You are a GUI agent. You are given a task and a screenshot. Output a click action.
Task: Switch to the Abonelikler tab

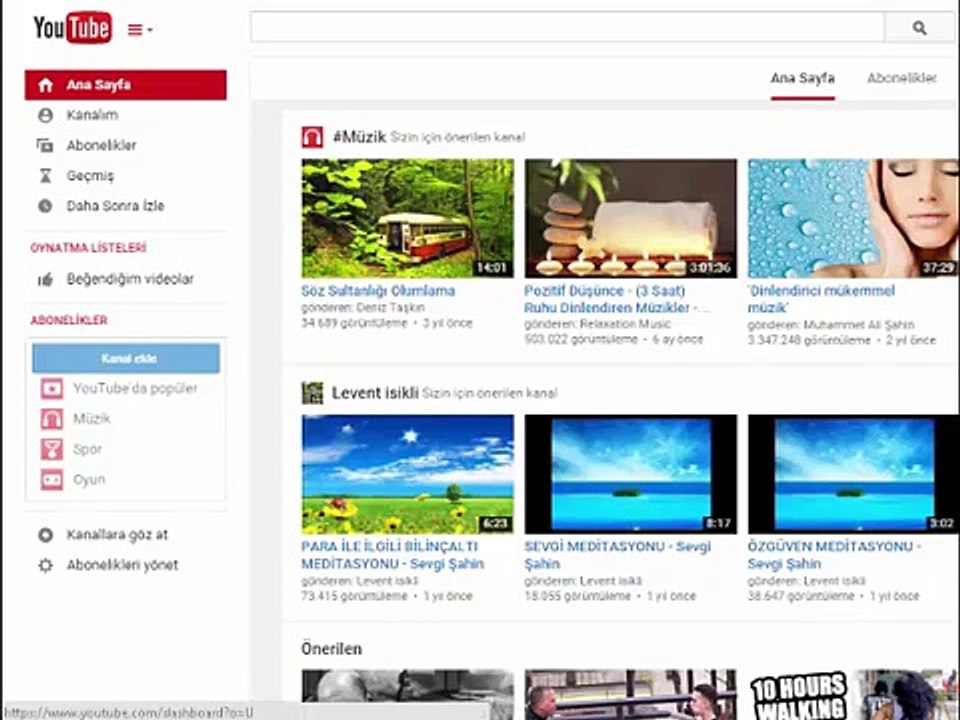point(901,78)
